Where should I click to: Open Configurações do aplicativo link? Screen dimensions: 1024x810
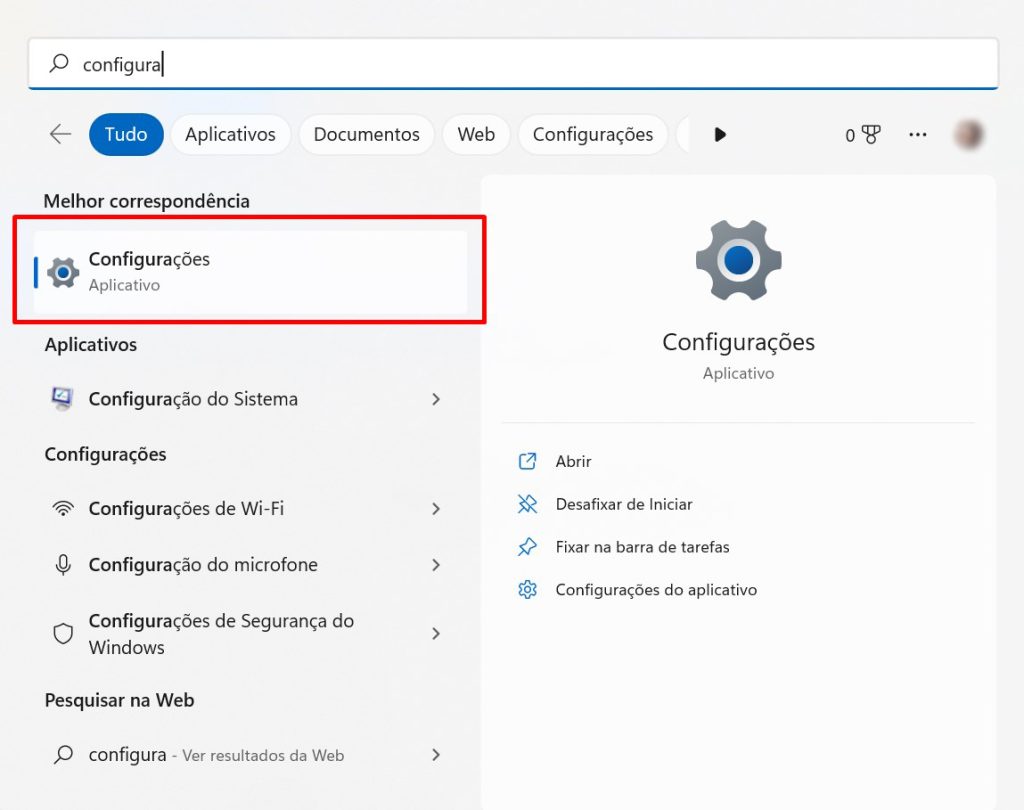pos(656,590)
